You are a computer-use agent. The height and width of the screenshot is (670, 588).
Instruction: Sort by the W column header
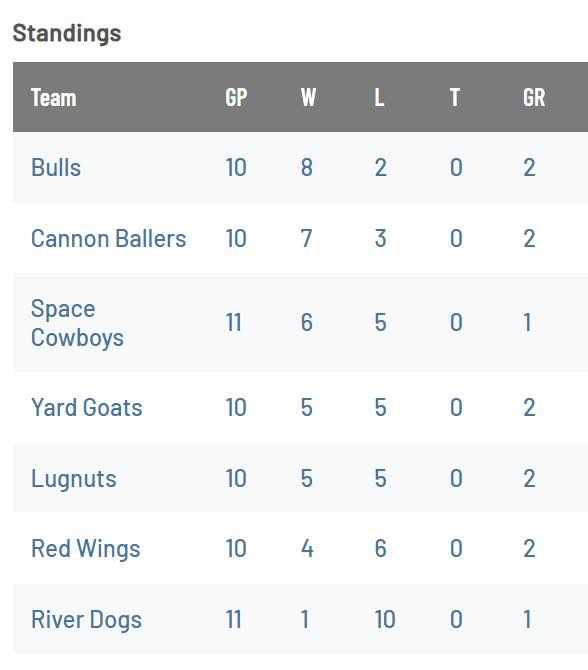(x=308, y=97)
